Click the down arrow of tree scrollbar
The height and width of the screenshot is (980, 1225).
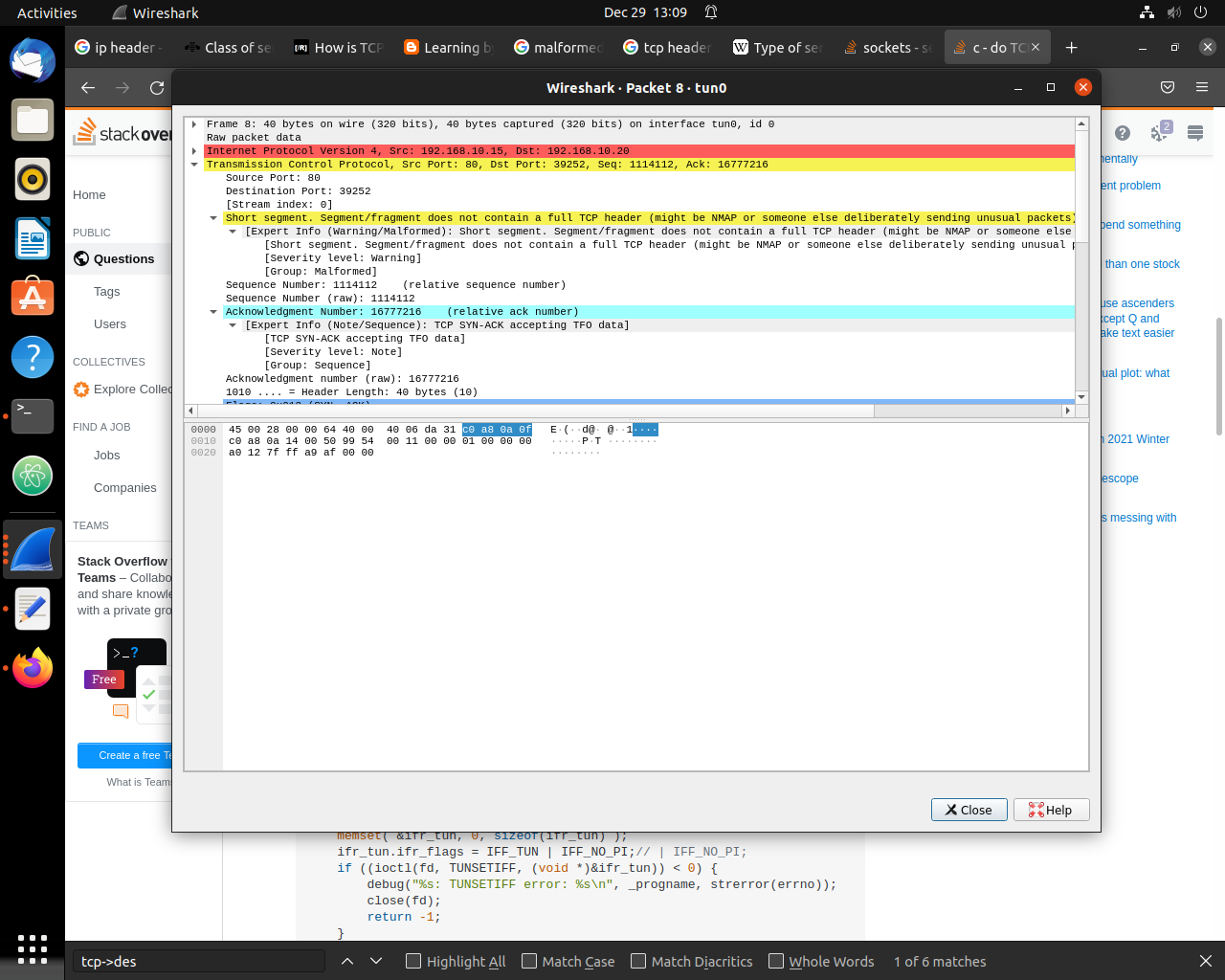[x=1081, y=397]
